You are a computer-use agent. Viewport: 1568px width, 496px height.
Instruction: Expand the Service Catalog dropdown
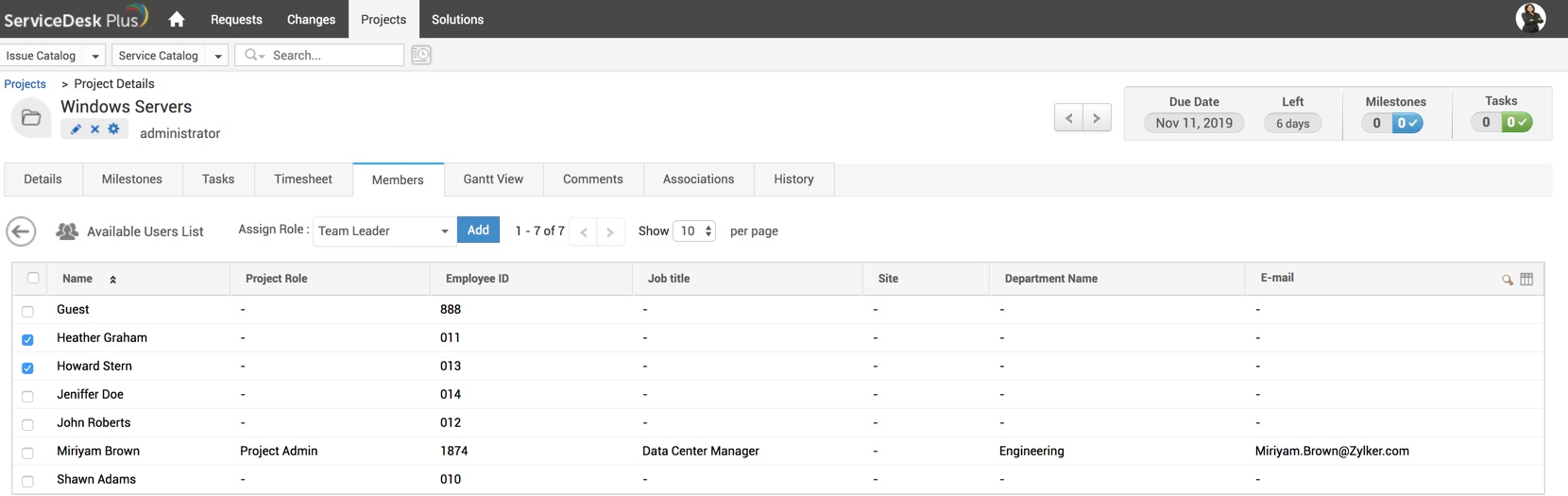pos(217,56)
